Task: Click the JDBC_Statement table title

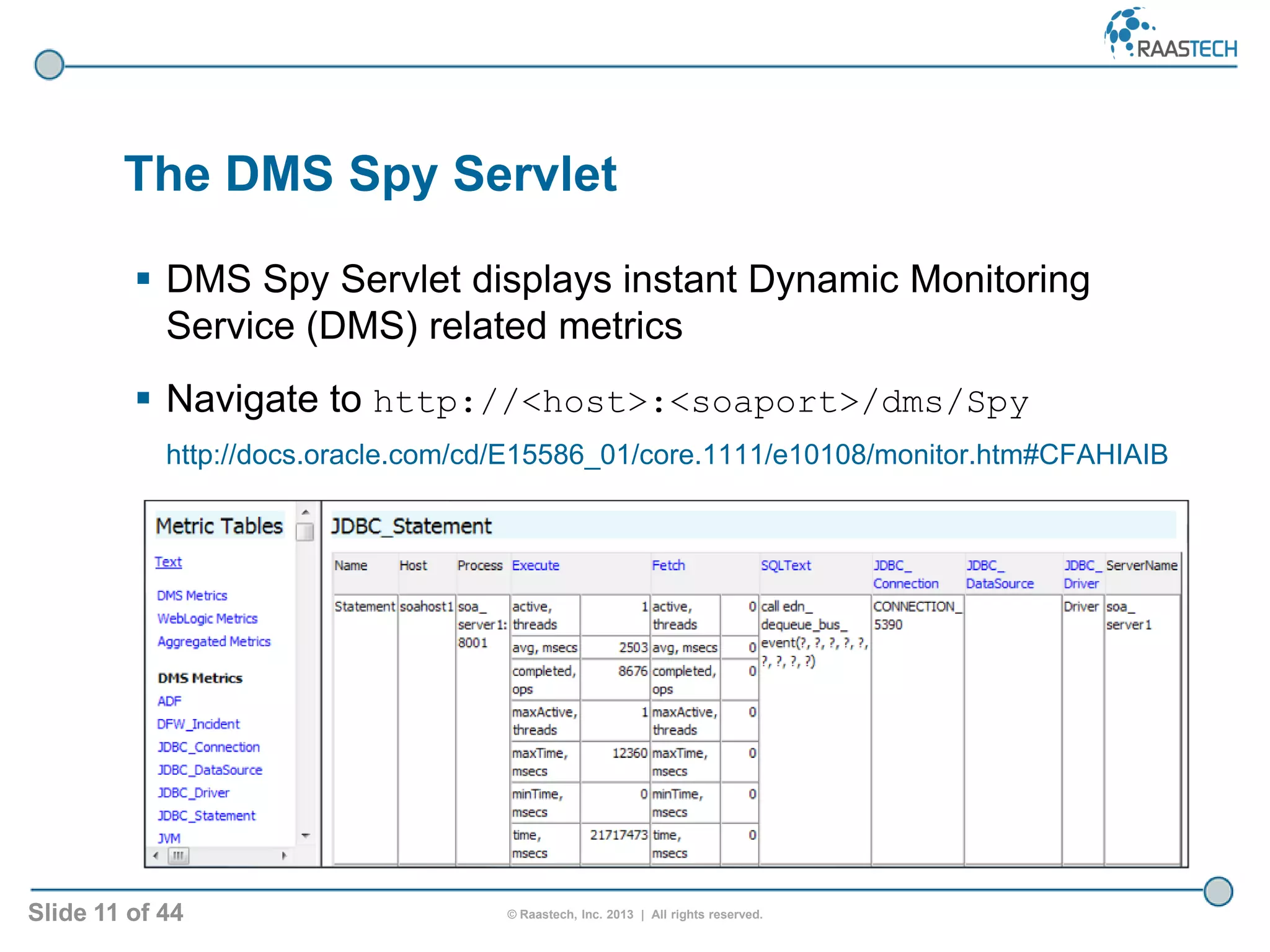Action: [411, 526]
